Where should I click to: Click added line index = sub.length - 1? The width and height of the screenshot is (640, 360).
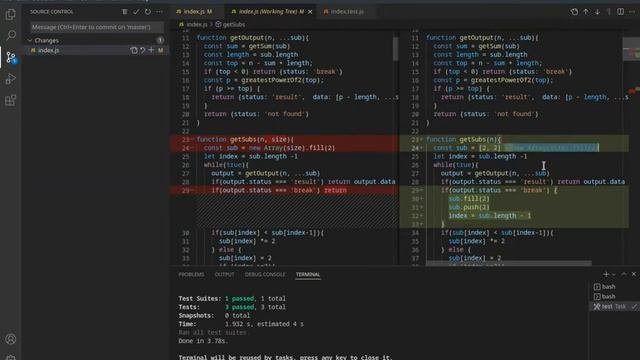[x=490, y=216]
